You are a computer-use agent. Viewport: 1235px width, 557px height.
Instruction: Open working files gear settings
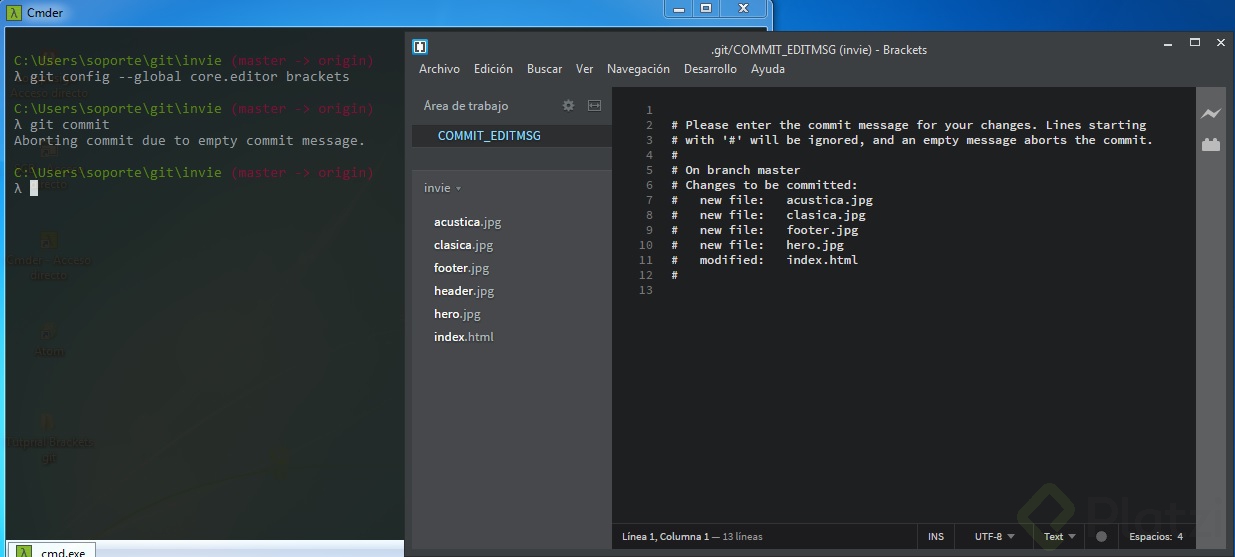pyautogui.click(x=568, y=105)
